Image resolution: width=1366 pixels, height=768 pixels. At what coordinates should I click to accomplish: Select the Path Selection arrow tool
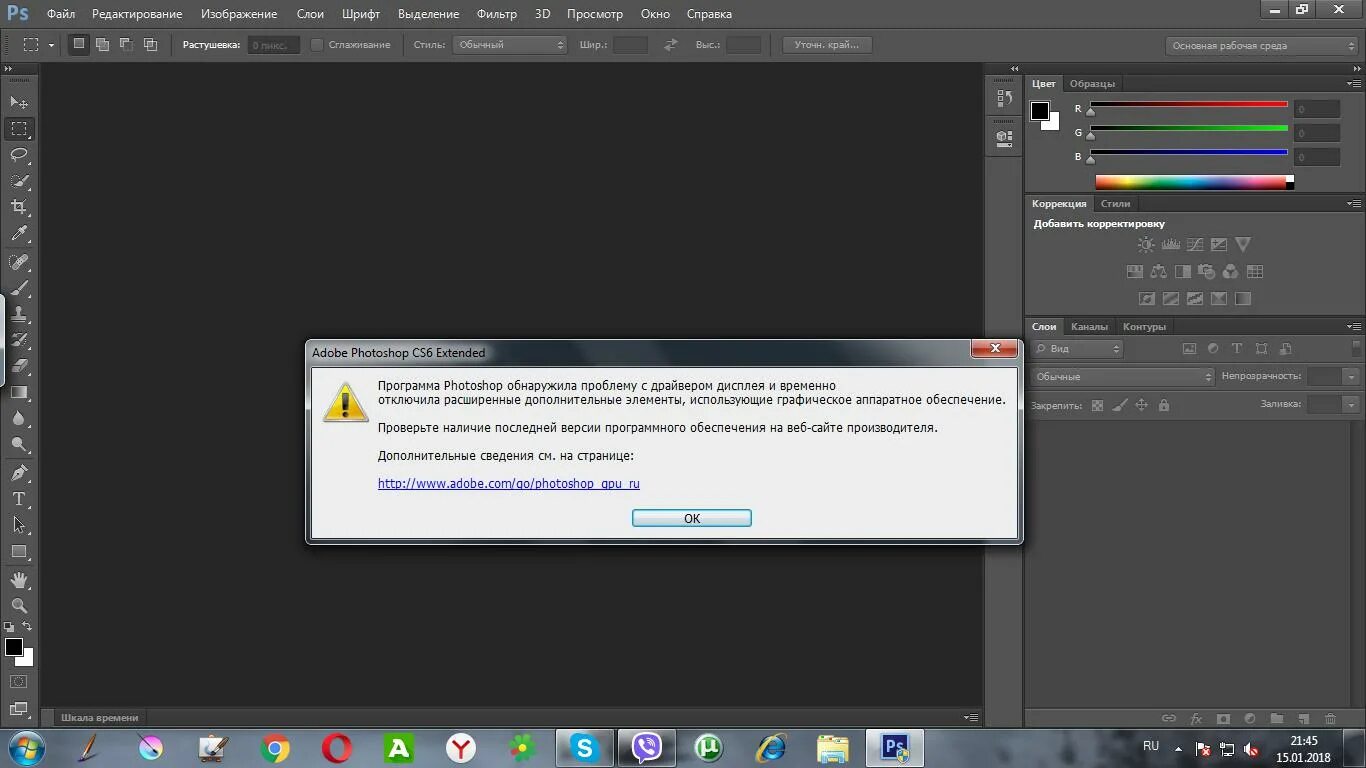[x=19, y=525]
